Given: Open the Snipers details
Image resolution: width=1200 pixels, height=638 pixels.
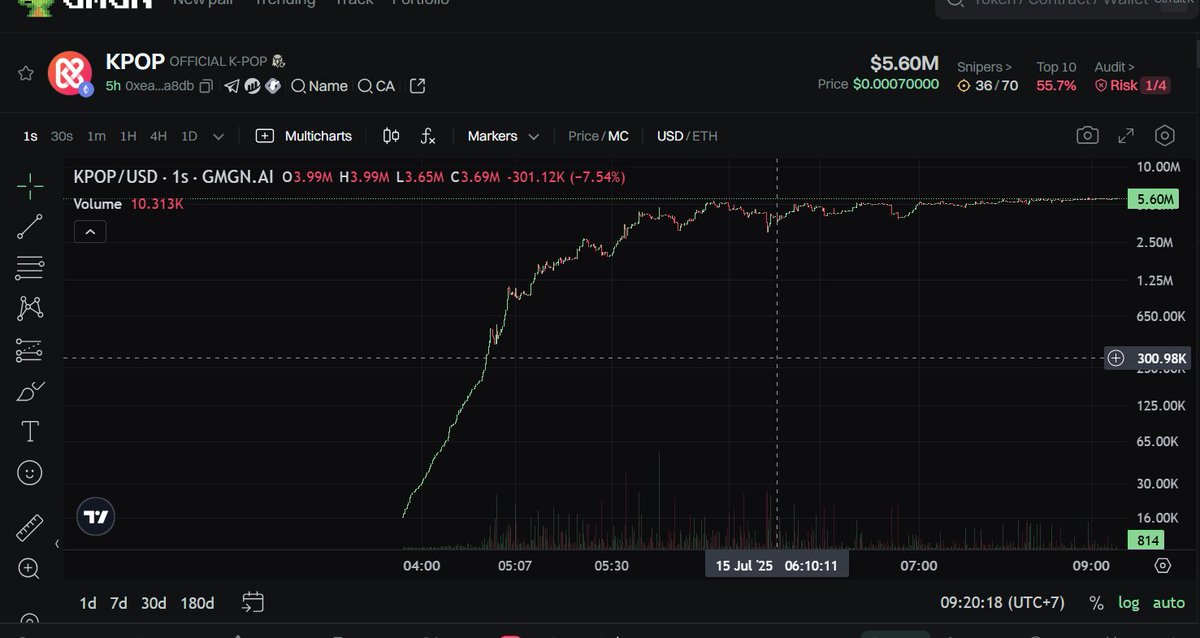Looking at the screenshot, I should point(984,67).
